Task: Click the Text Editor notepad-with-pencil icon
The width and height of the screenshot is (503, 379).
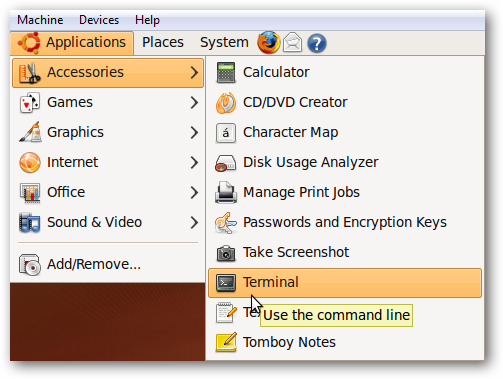Action: [x=226, y=312]
